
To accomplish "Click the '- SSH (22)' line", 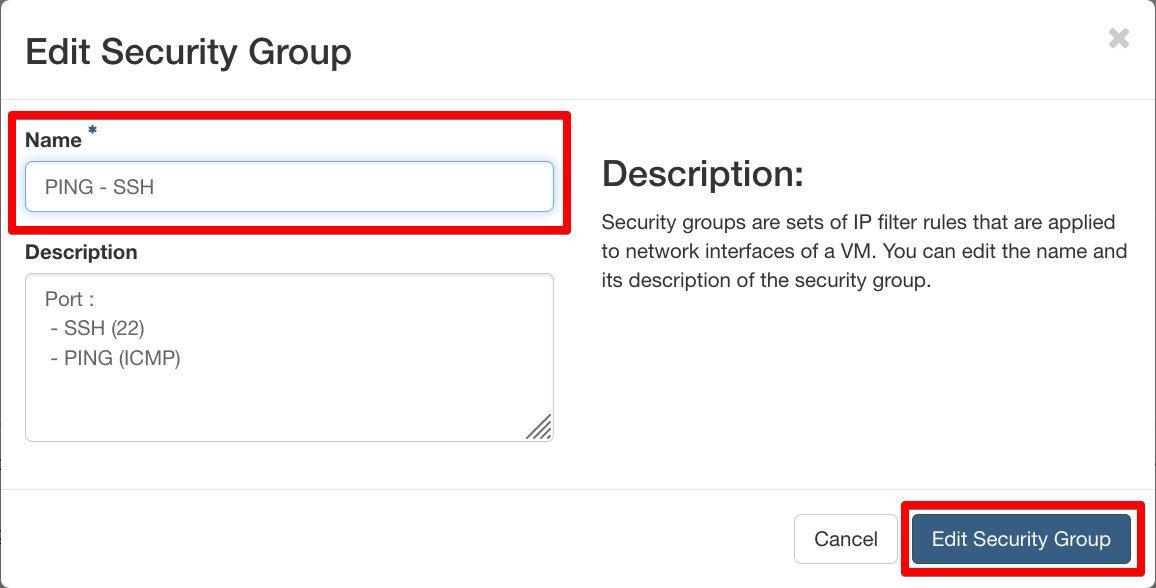I will click(x=98, y=328).
